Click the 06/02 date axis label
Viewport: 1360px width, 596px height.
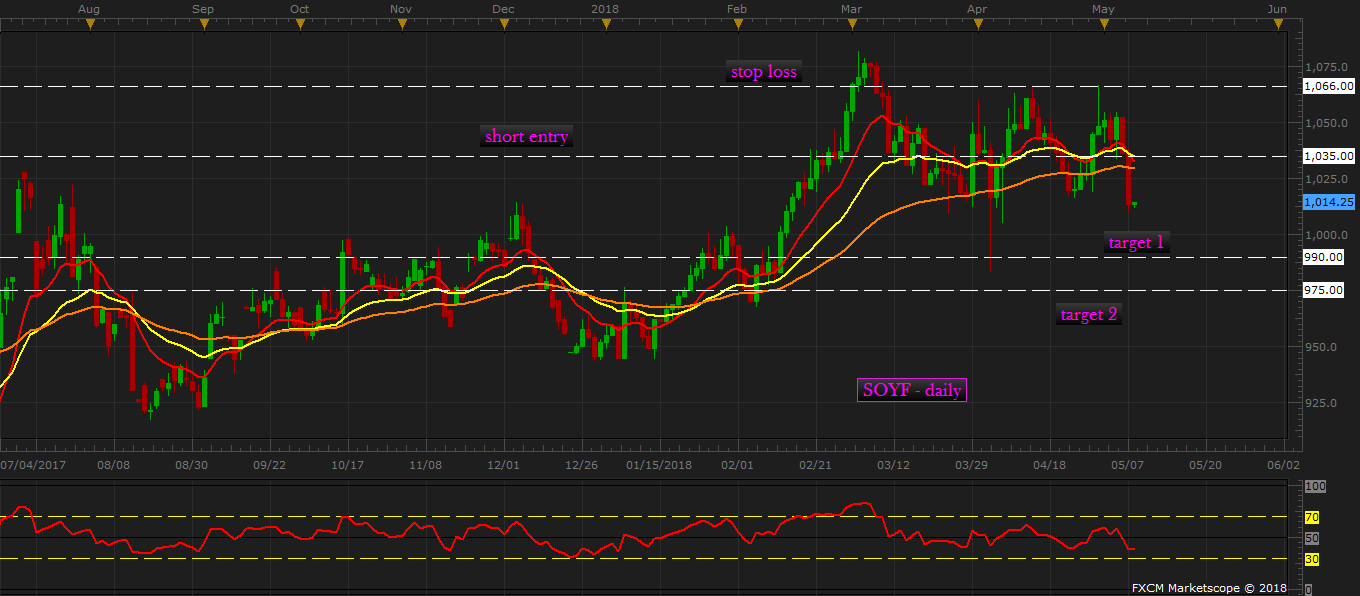(1283, 465)
